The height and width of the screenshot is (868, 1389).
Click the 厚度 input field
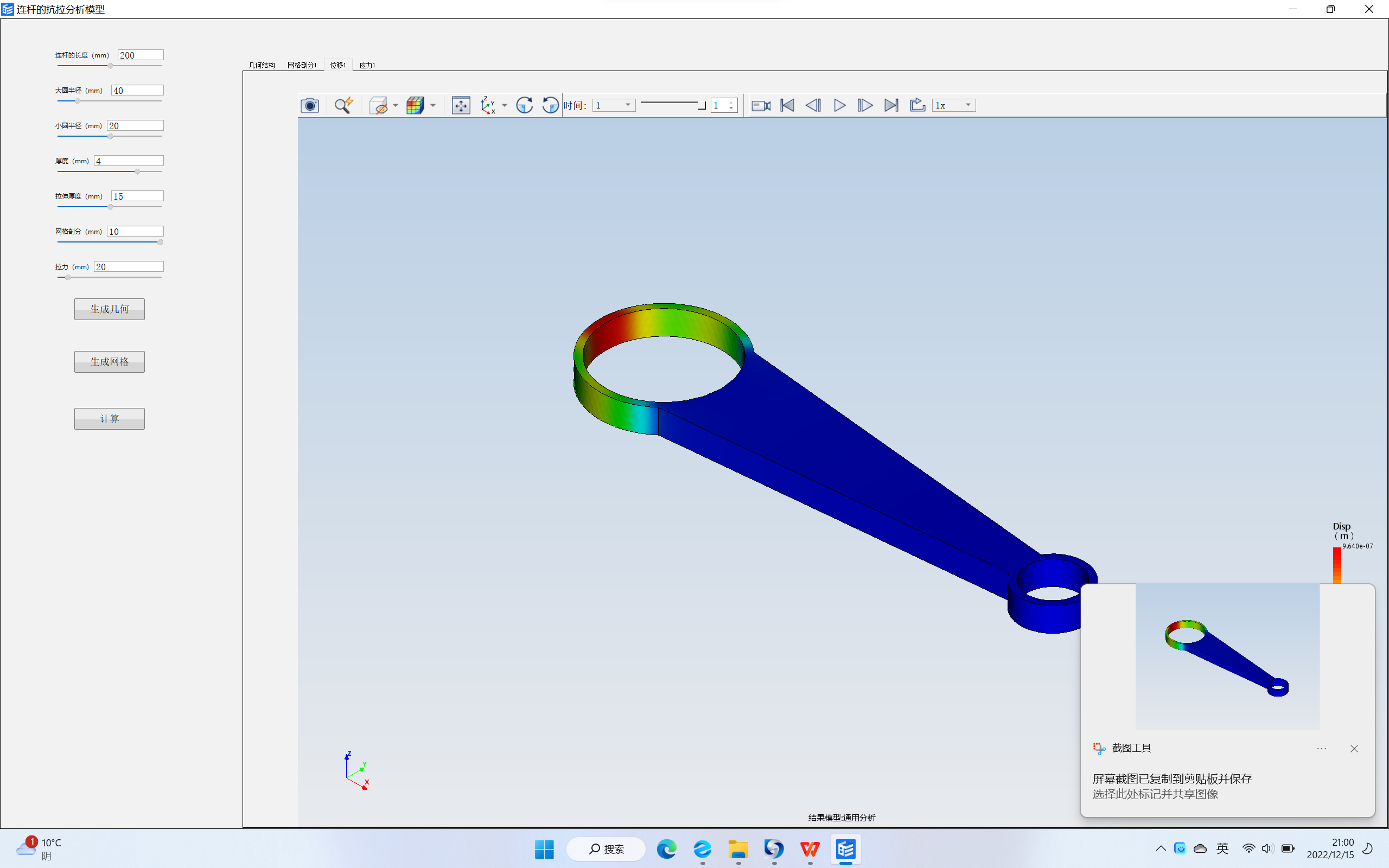[x=129, y=161]
